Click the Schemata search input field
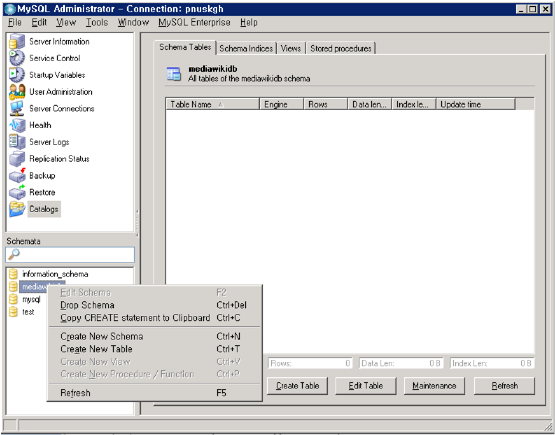Viewport: 555px width, 435px height. [x=70, y=254]
